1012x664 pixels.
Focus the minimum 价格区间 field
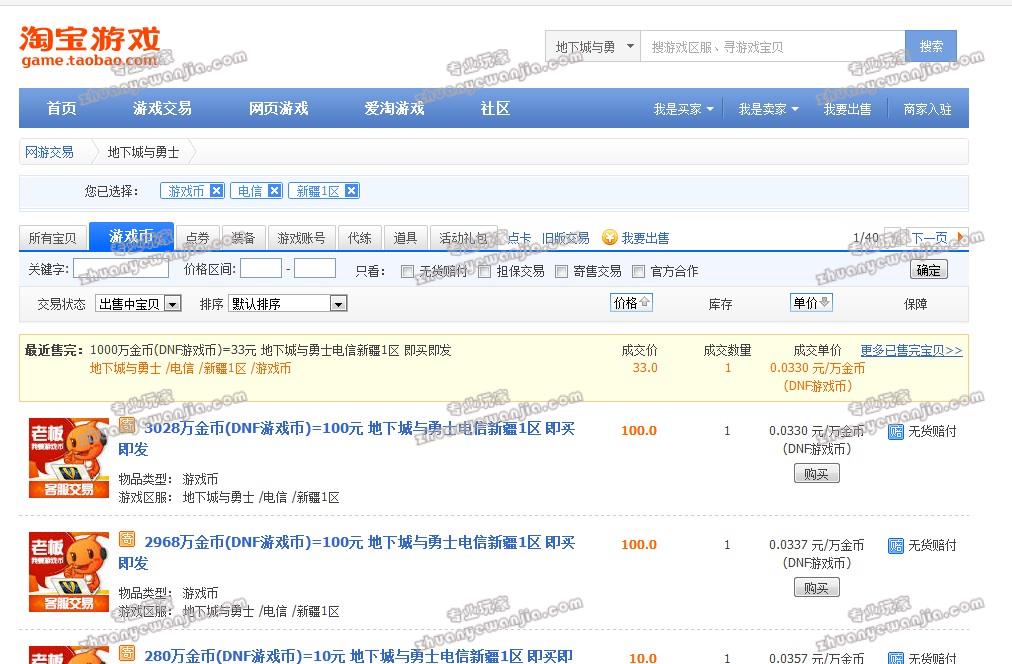(x=261, y=268)
